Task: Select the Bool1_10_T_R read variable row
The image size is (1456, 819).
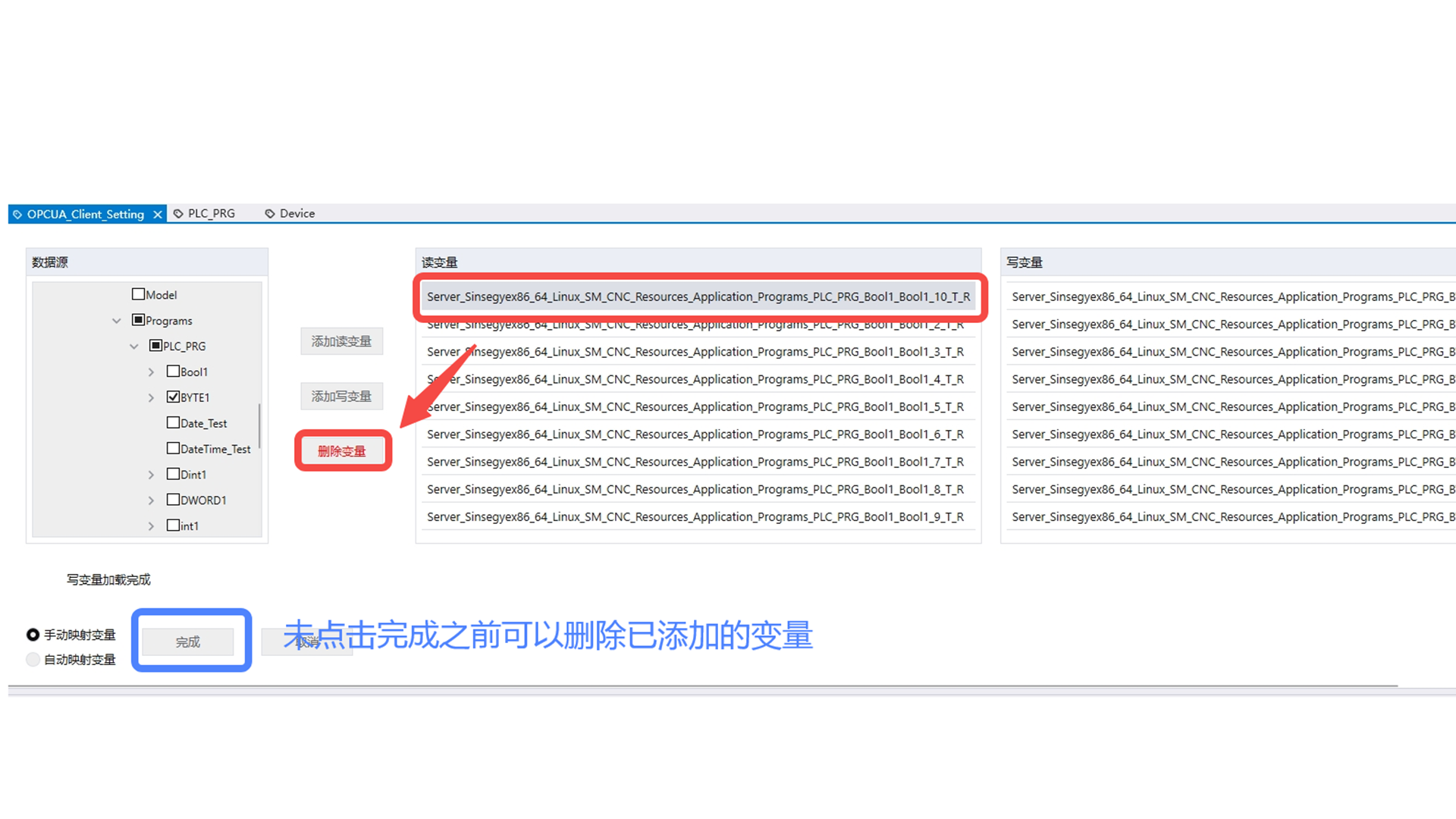Action: (698, 297)
